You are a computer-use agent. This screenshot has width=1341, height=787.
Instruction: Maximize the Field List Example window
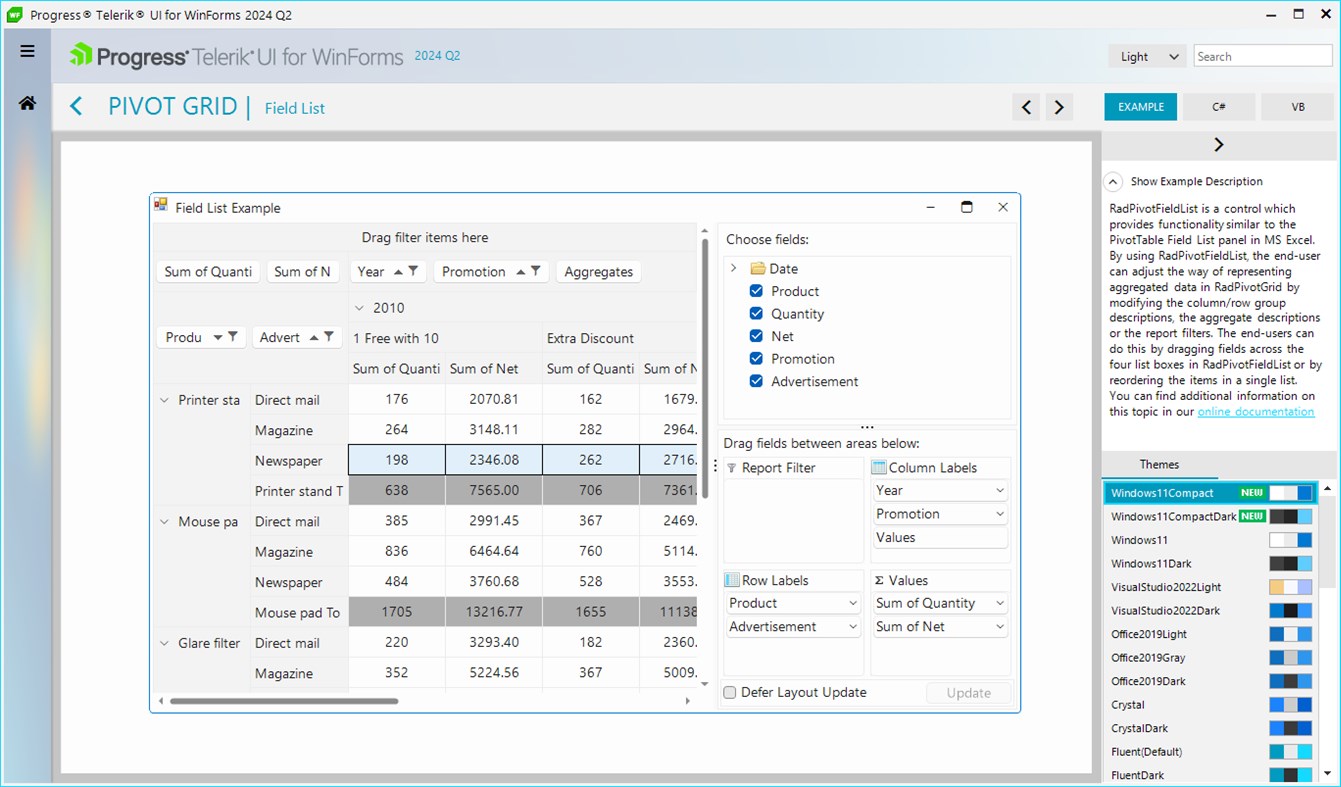point(966,207)
